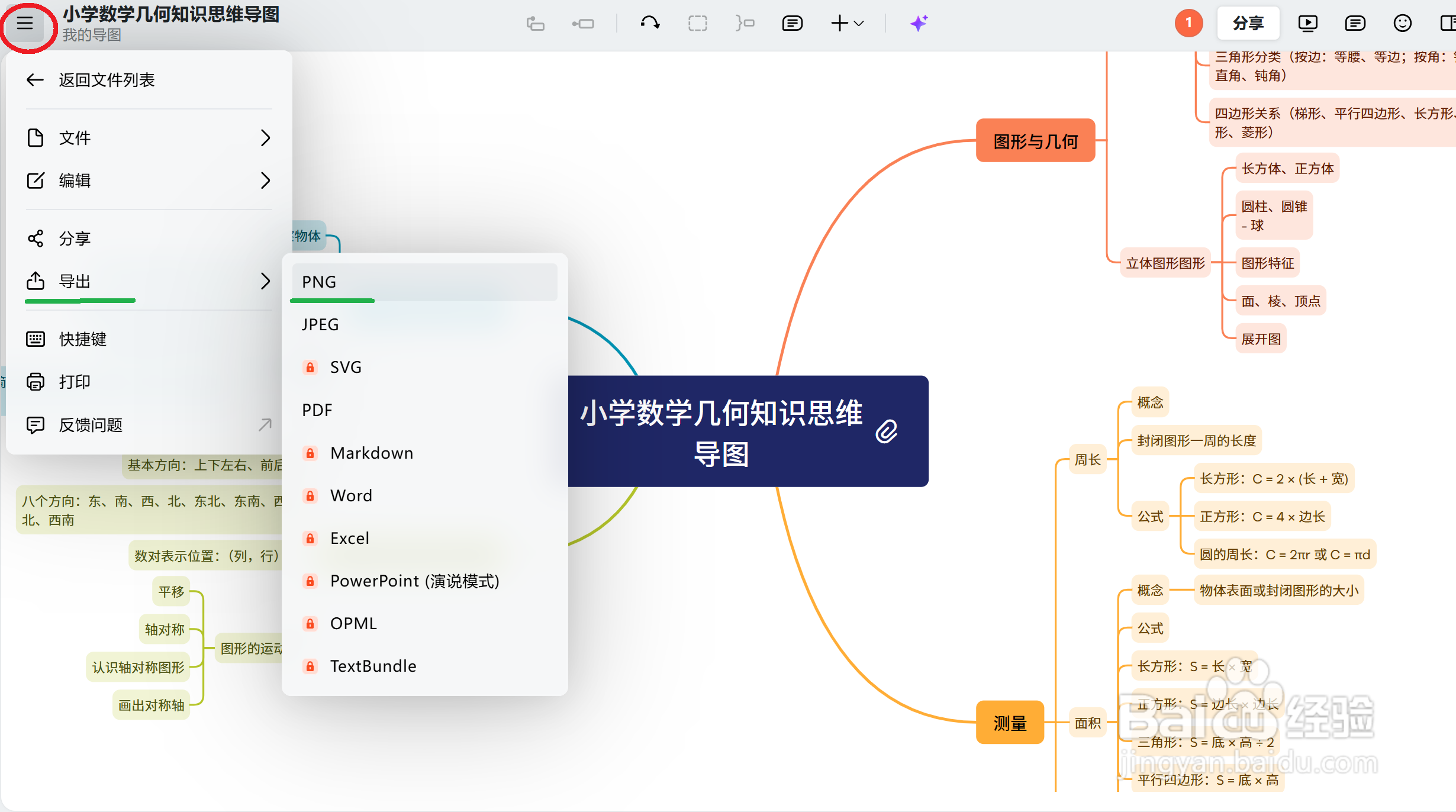
Task: Start presentation mode via the play-screen icon
Action: tap(1307, 22)
